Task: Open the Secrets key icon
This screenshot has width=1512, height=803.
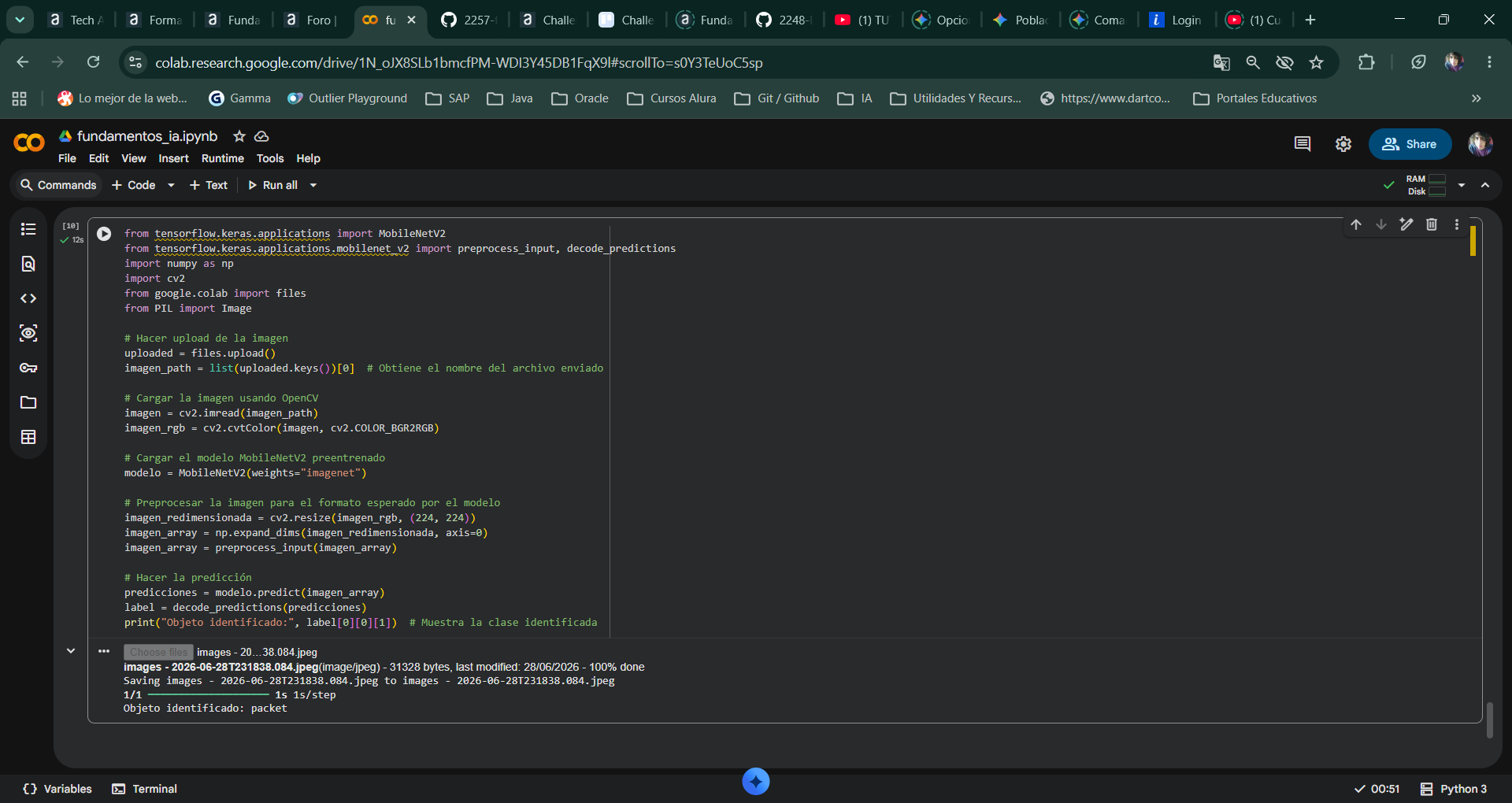Action: pyautogui.click(x=28, y=368)
